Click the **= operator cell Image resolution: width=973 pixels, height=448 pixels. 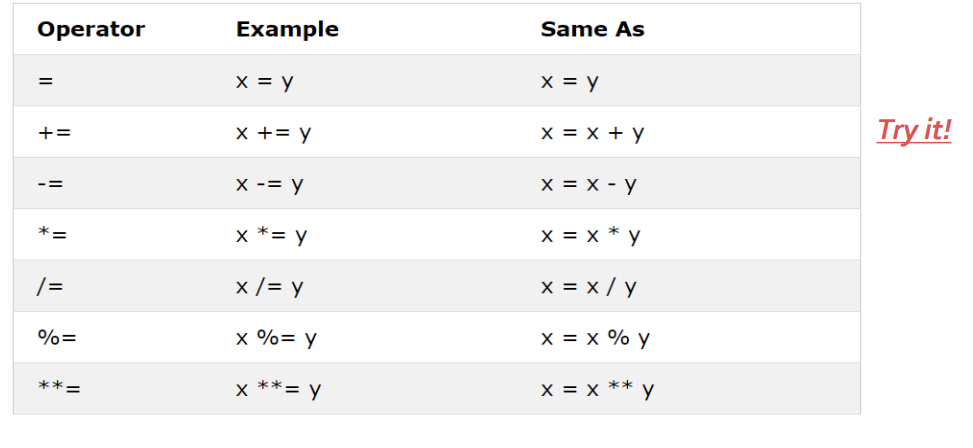(59, 389)
